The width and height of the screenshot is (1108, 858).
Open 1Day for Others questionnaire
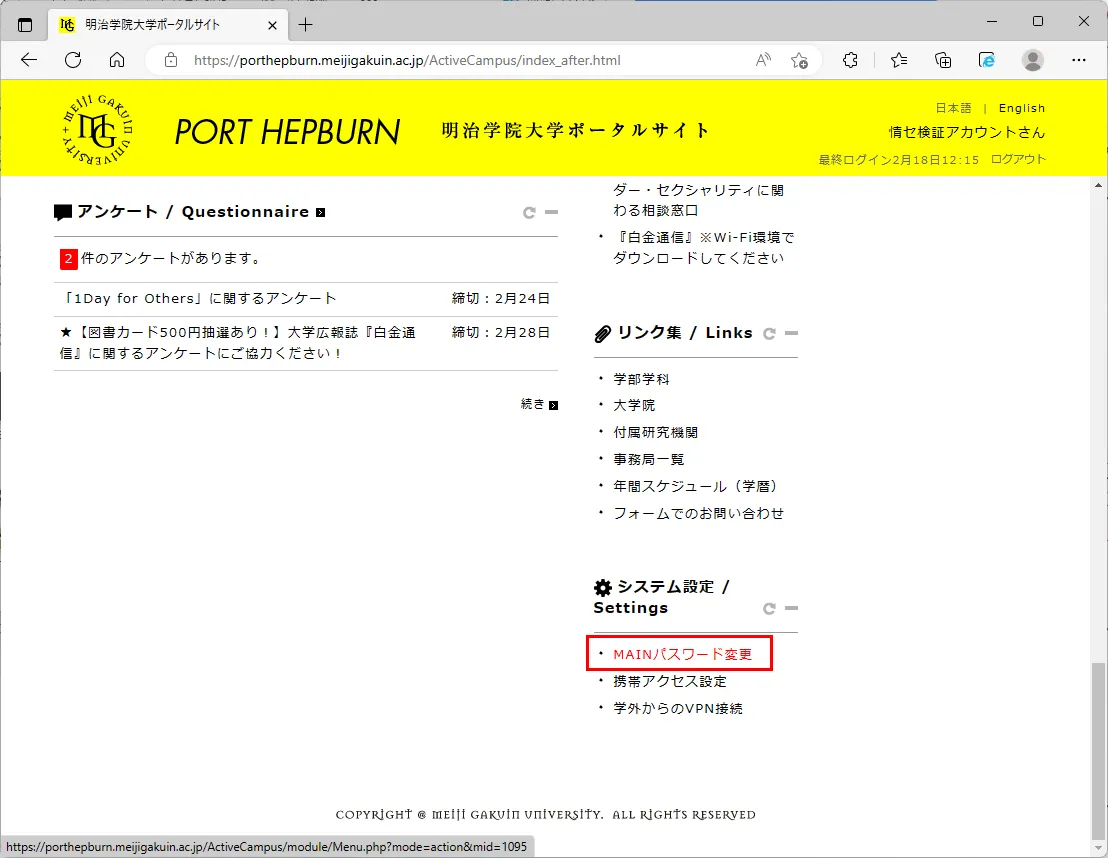point(198,298)
